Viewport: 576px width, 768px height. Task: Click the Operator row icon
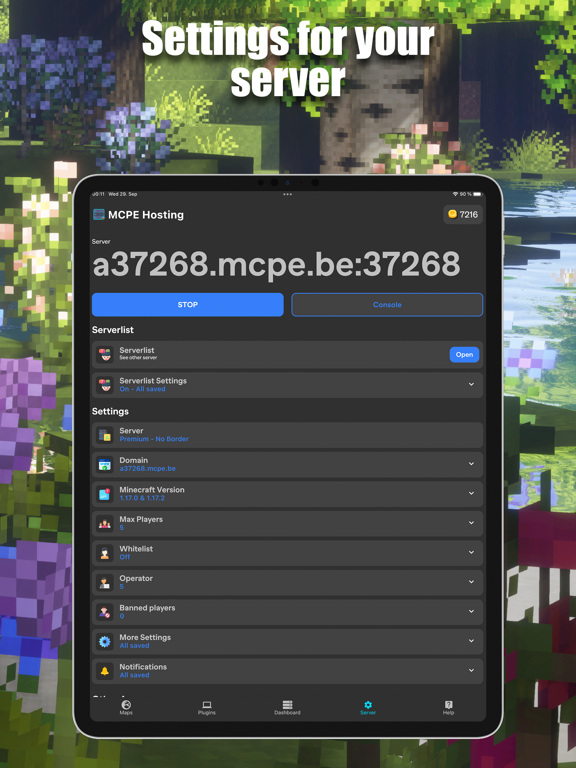click(x=105, y=582)
